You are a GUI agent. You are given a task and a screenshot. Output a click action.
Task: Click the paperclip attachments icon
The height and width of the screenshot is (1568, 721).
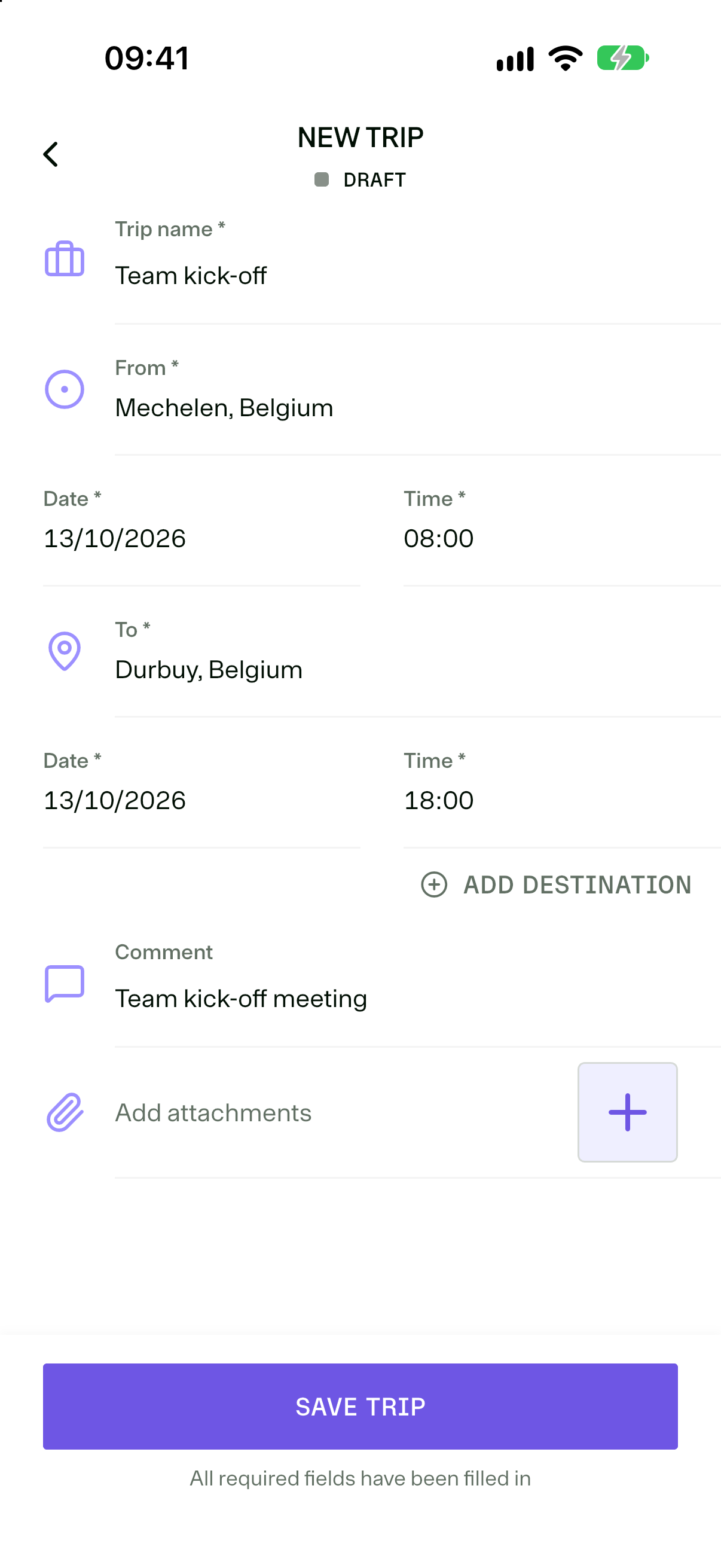pos(65,1112)
